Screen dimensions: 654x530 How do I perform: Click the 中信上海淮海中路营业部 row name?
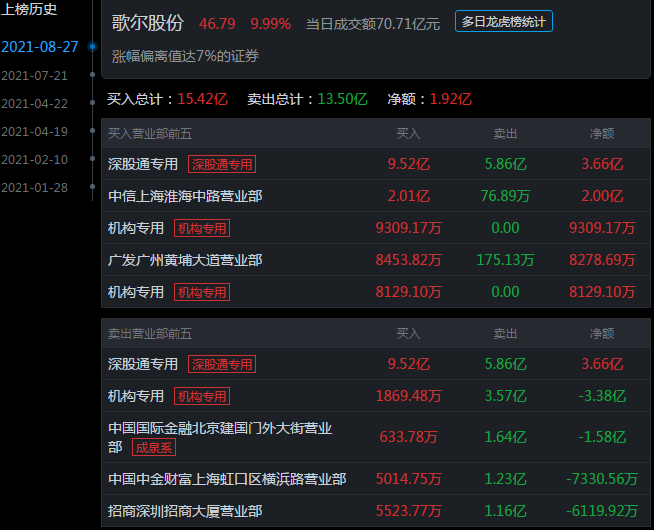[x=185, y=196]
